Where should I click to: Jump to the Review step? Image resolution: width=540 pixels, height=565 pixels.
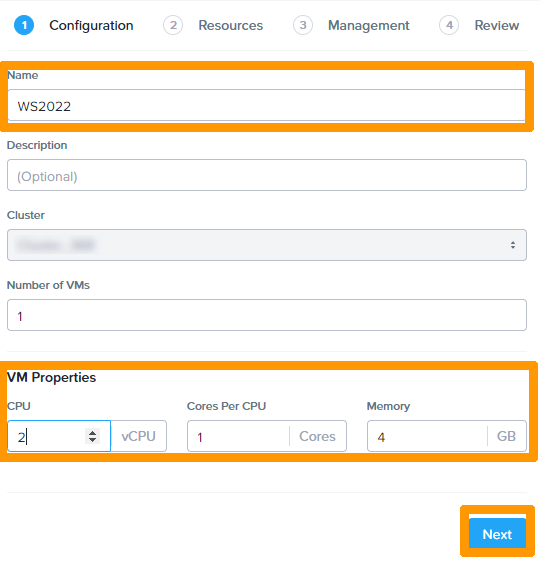pos(496,25)
